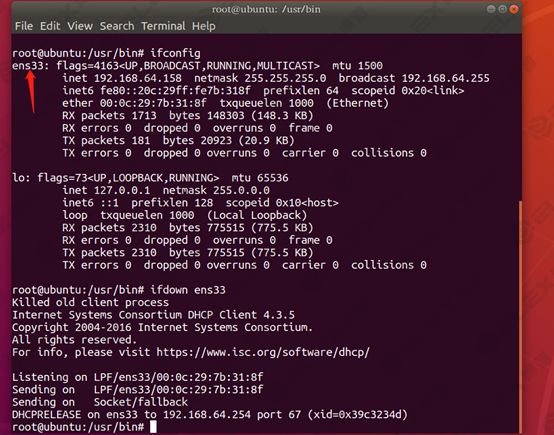This screenshot has height=435, width=554.
Task: Open the Search menu
Action: (117, 26)
